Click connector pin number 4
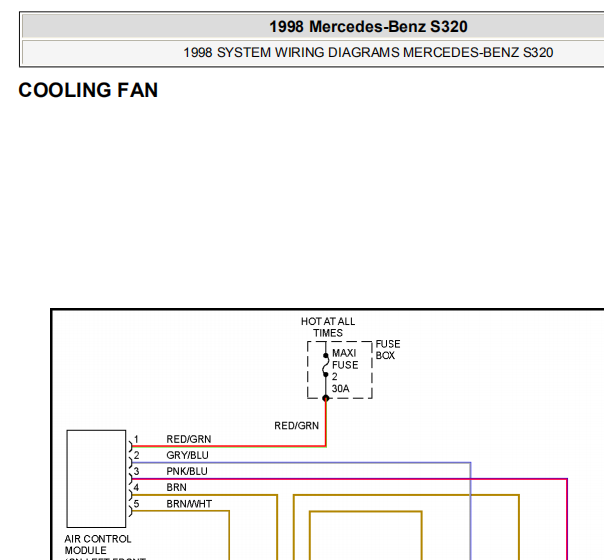The width and height of the screenshot is (604, 560). [136, 488]
